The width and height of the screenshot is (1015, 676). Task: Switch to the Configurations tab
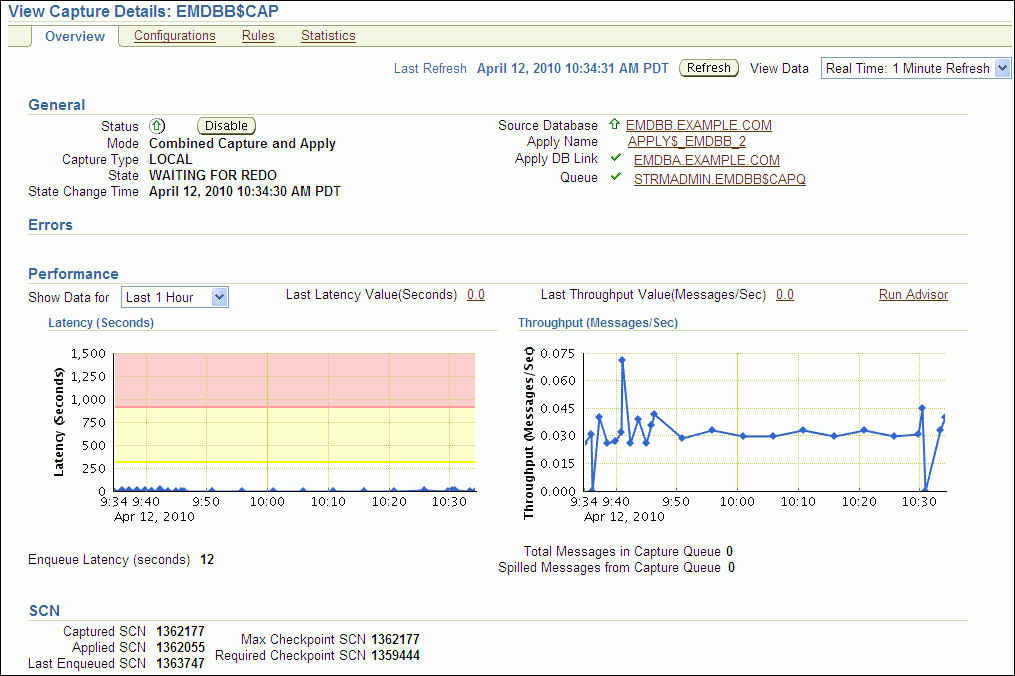174,36
